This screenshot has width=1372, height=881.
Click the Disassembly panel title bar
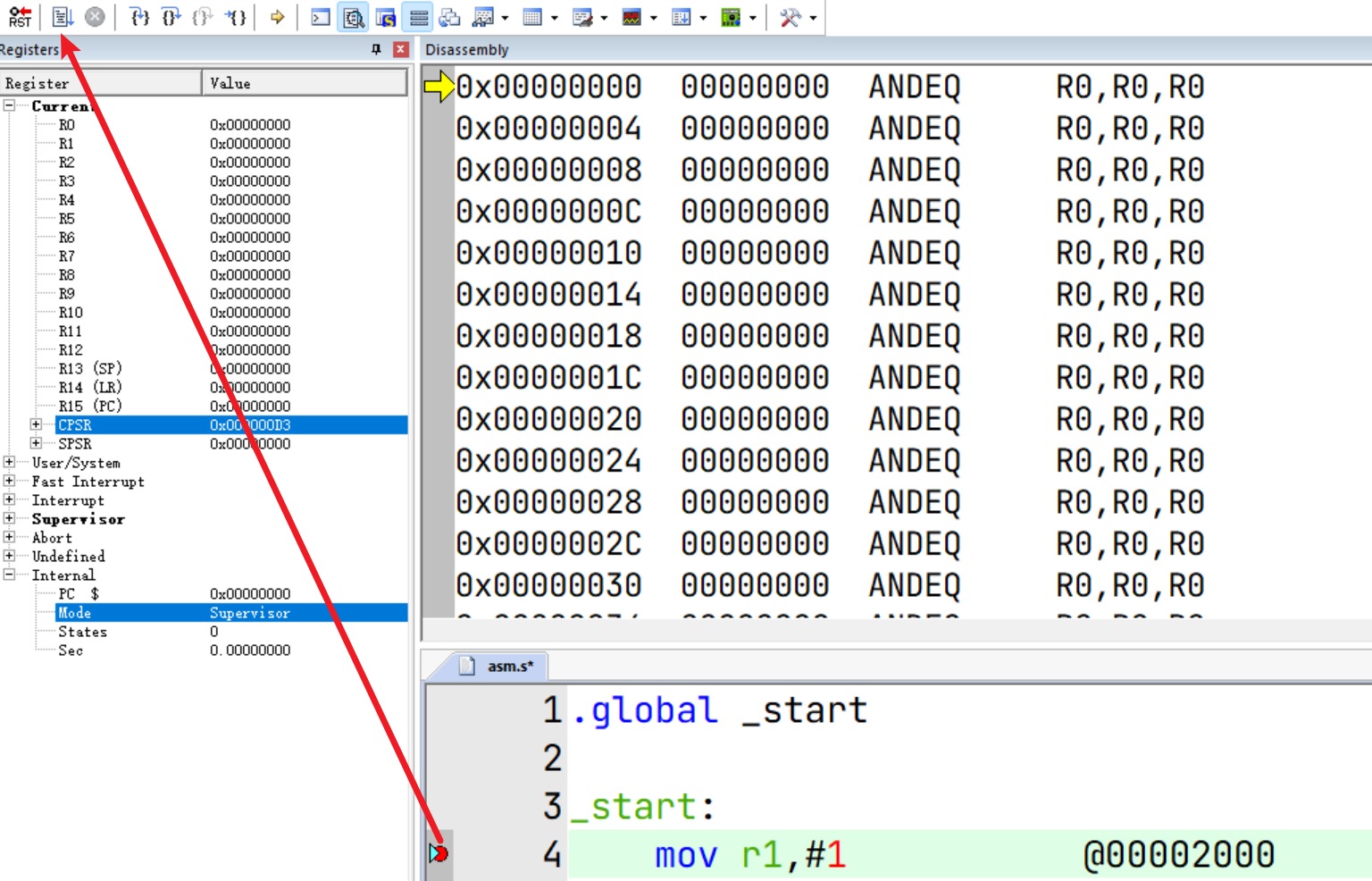[896, 49]
